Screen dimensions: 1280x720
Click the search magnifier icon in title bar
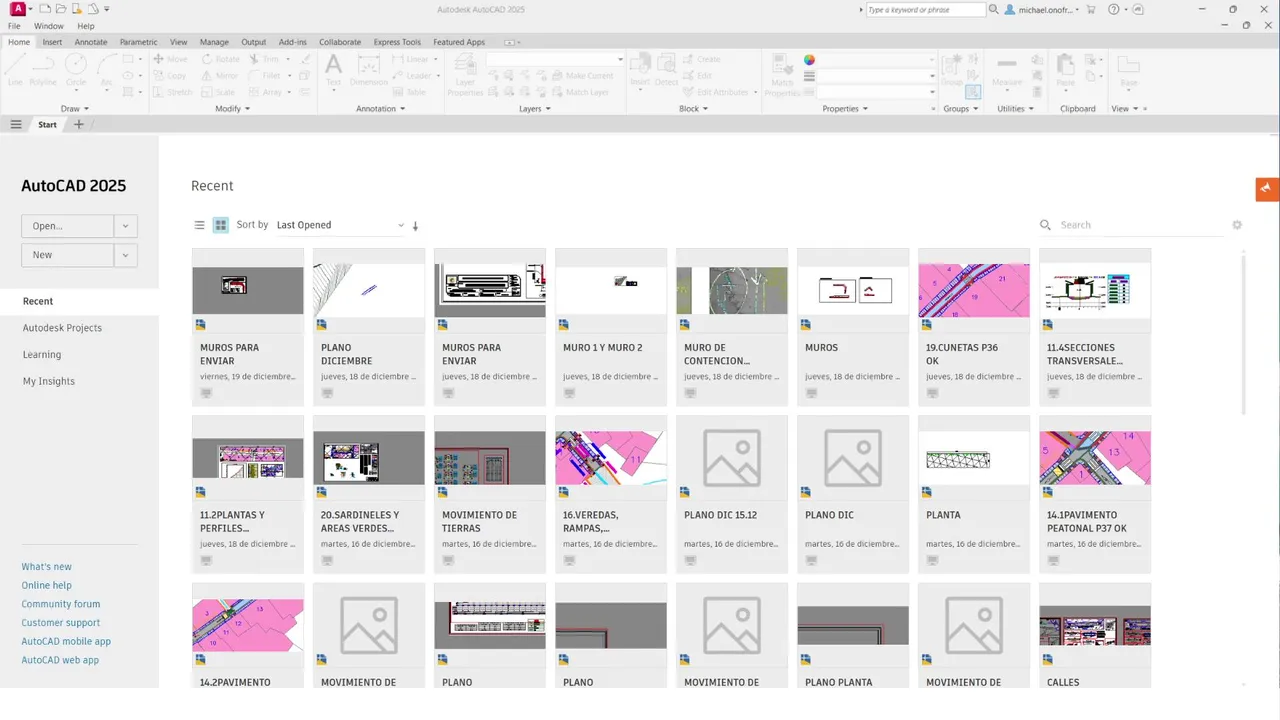(994, 9)
